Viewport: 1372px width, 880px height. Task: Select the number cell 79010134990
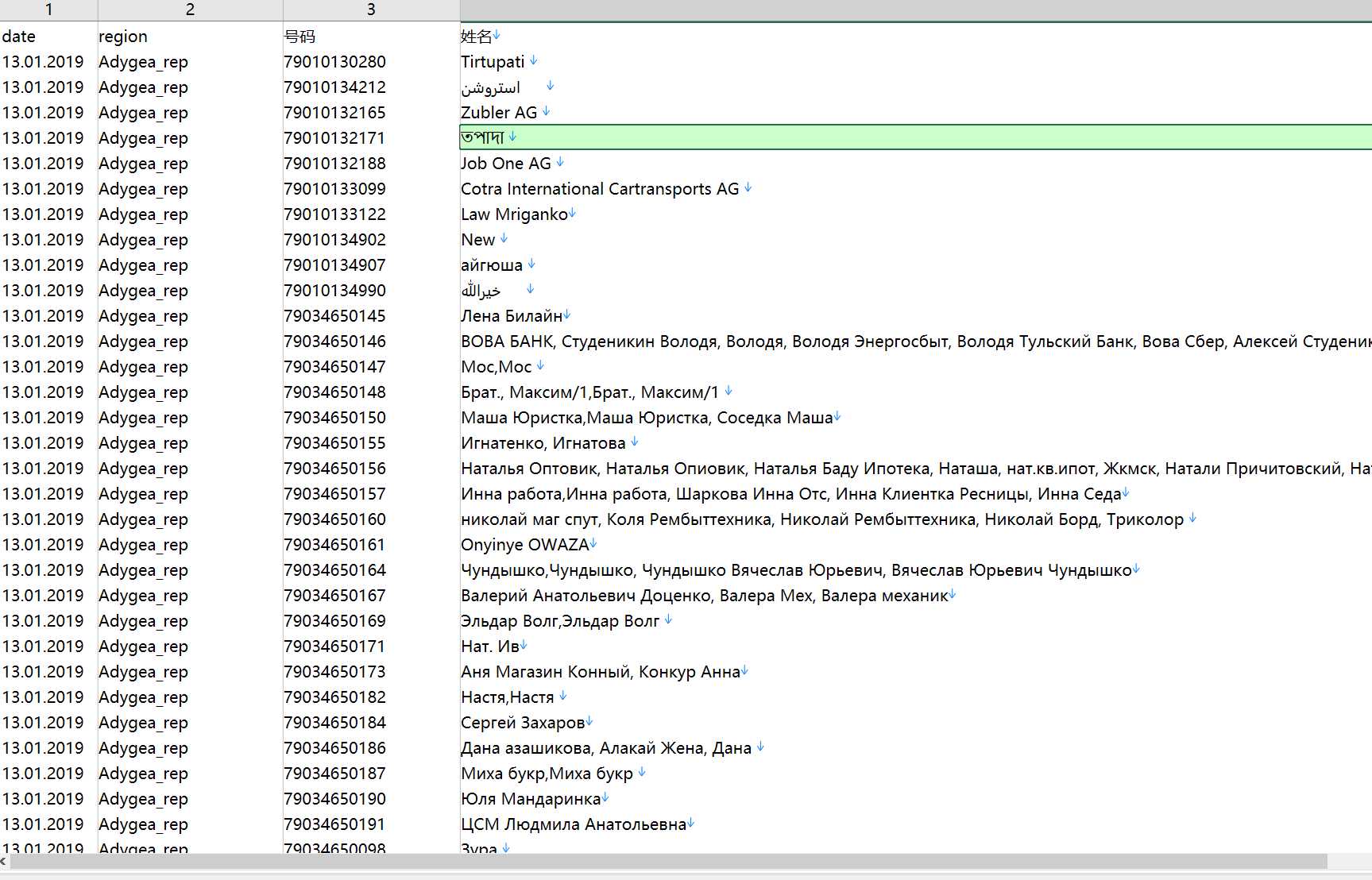(371, 291)
